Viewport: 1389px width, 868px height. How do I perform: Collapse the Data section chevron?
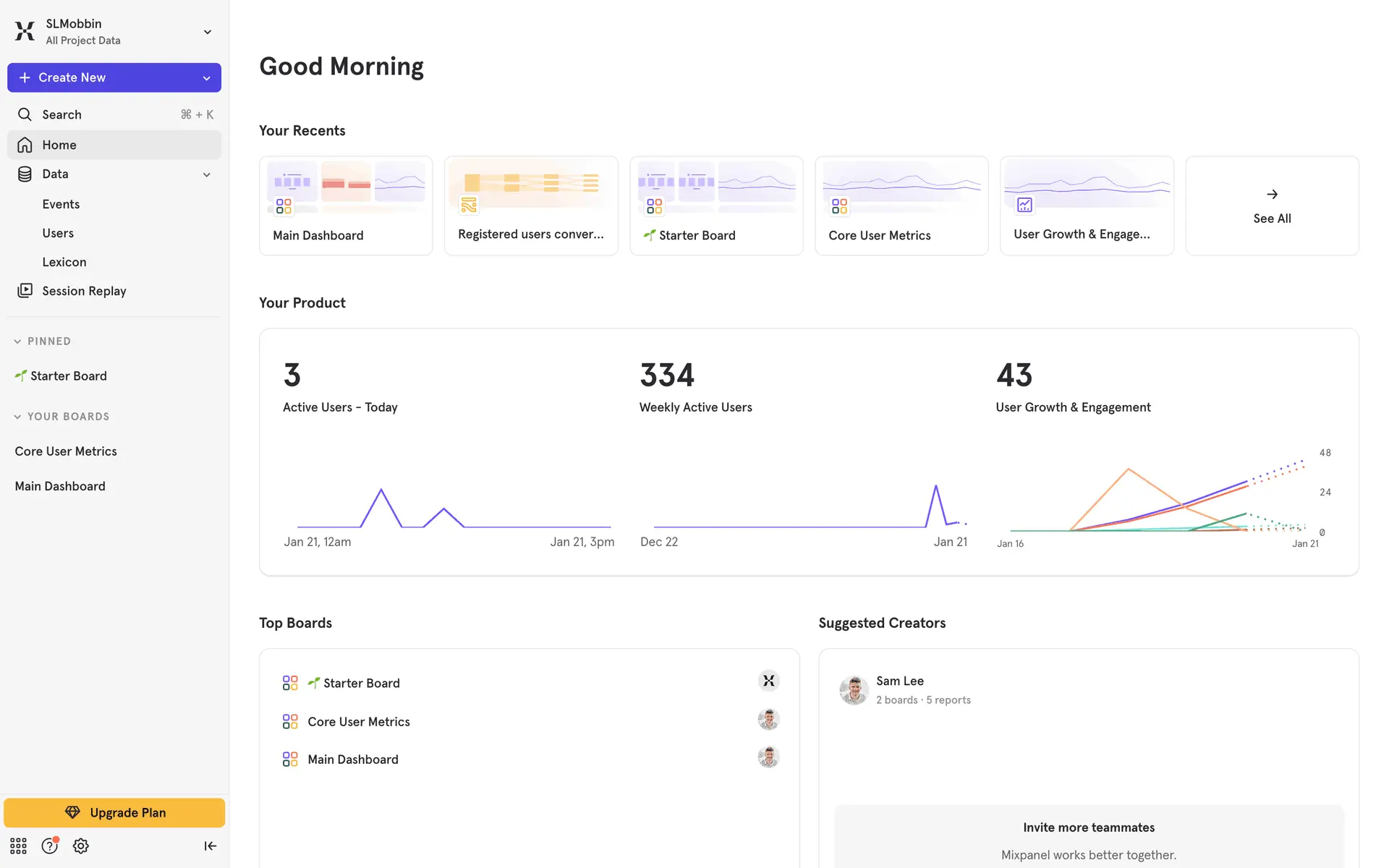pyautogui.click(x=207, y=174)
